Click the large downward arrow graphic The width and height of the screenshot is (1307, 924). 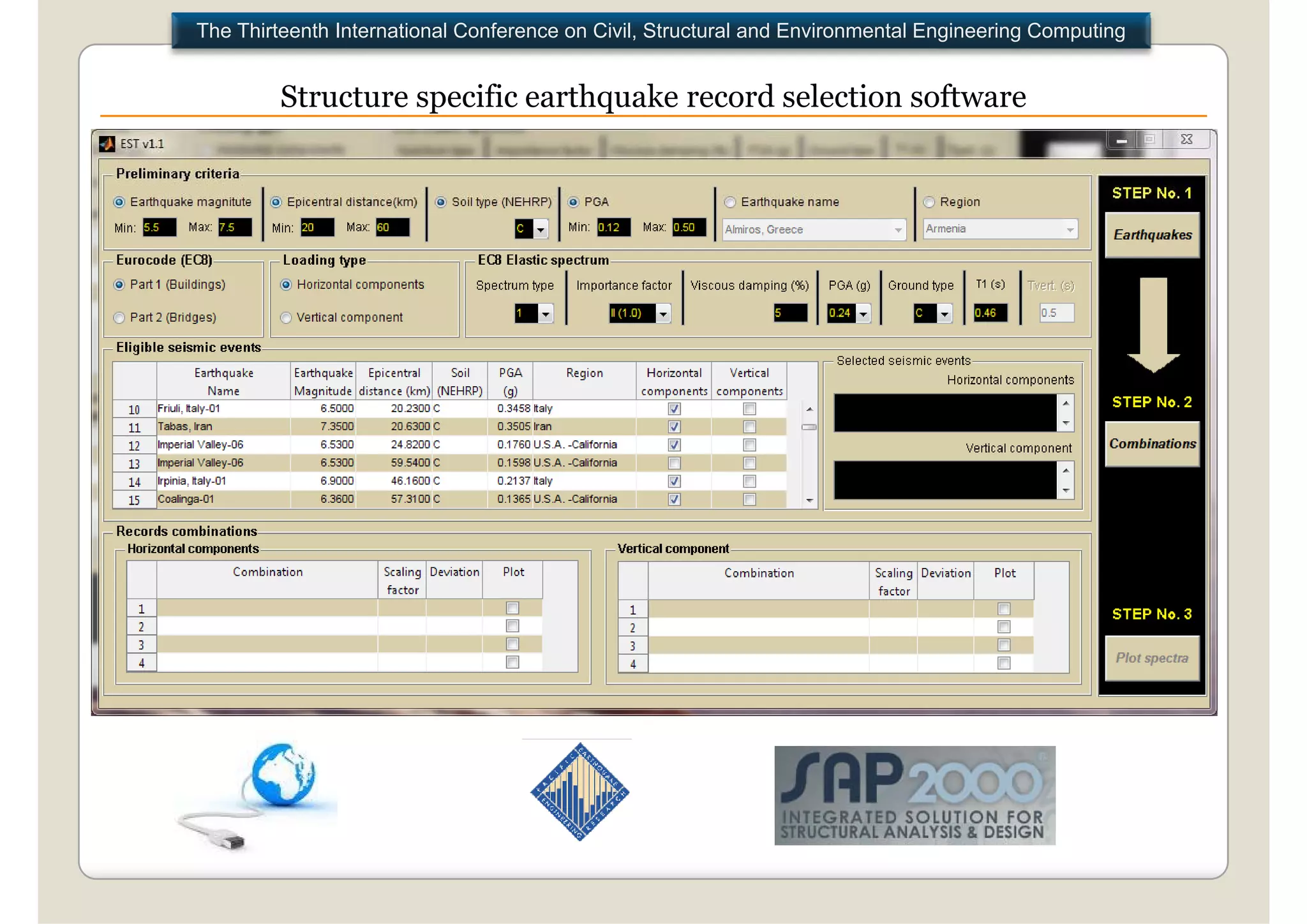click(x=1153, y=325)
